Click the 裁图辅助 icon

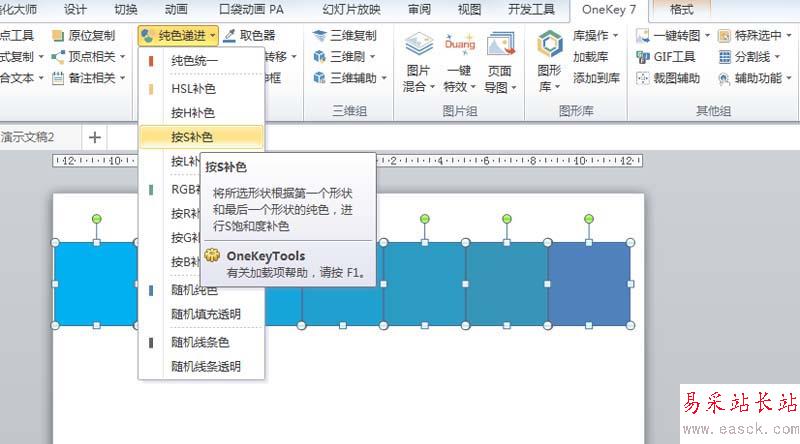[643, 78]
